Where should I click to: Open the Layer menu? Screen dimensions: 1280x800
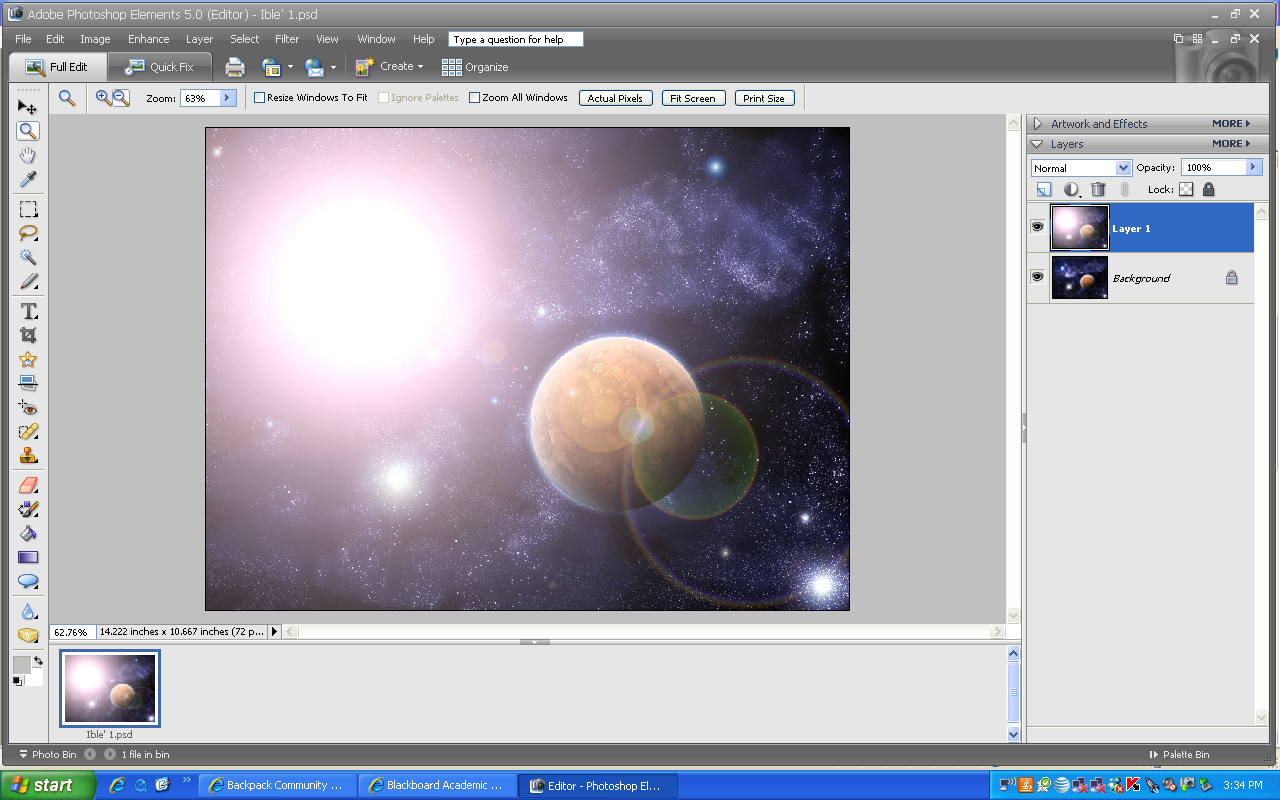199,39
